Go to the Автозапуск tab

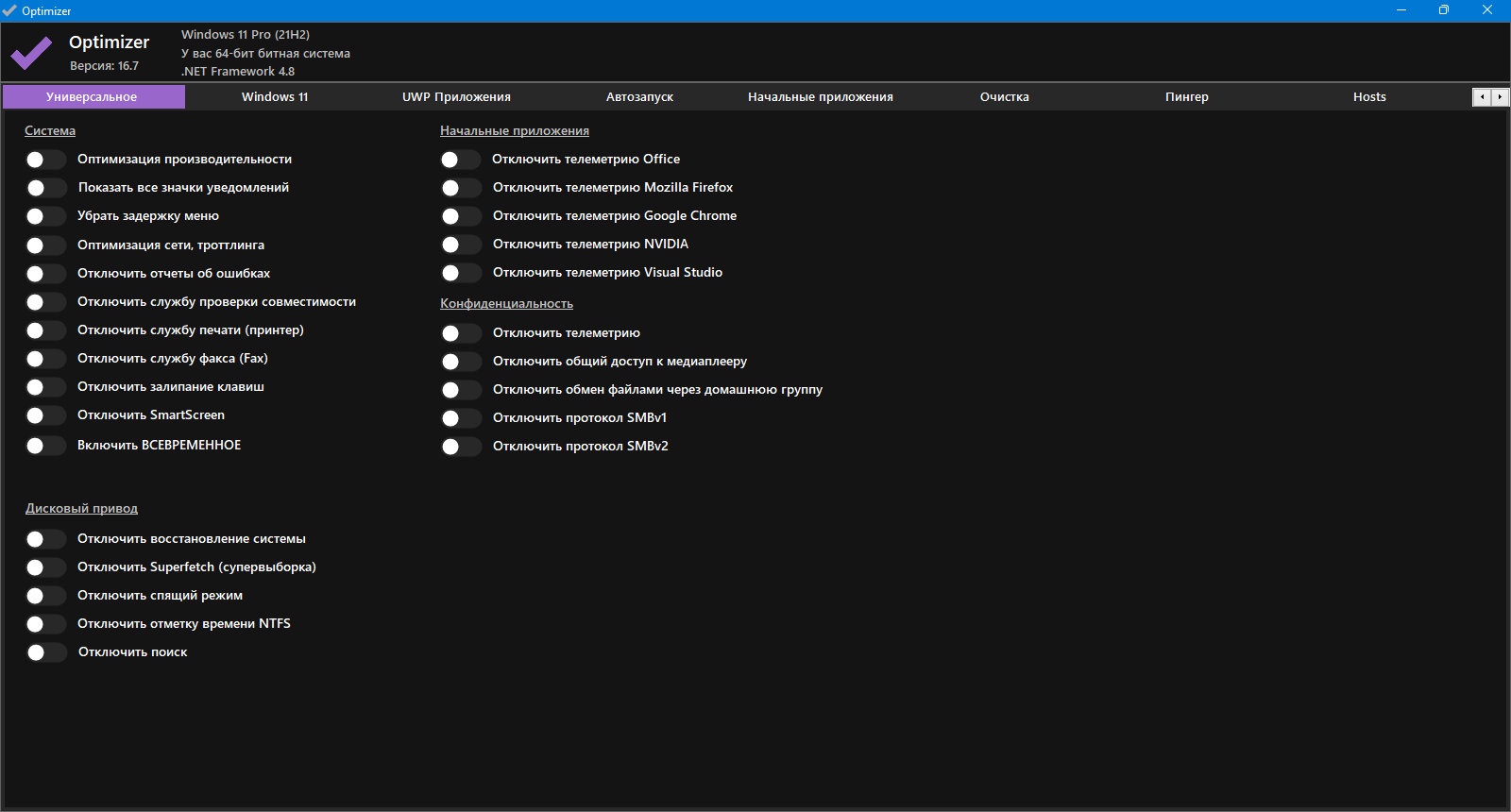[639, 96]
